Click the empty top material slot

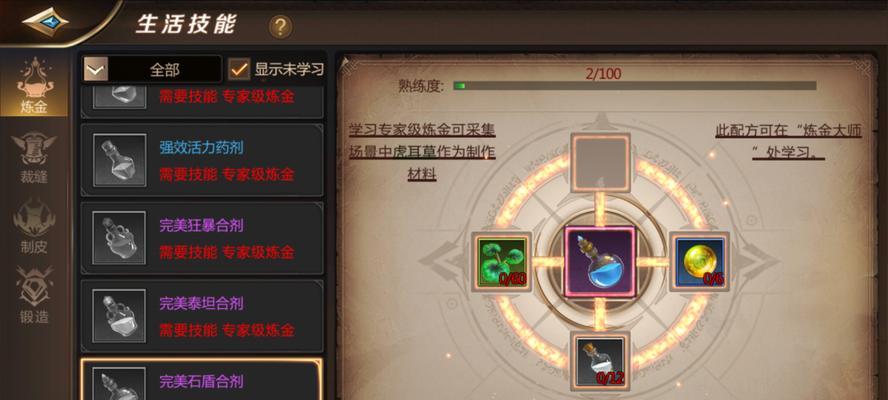(600, 163)
